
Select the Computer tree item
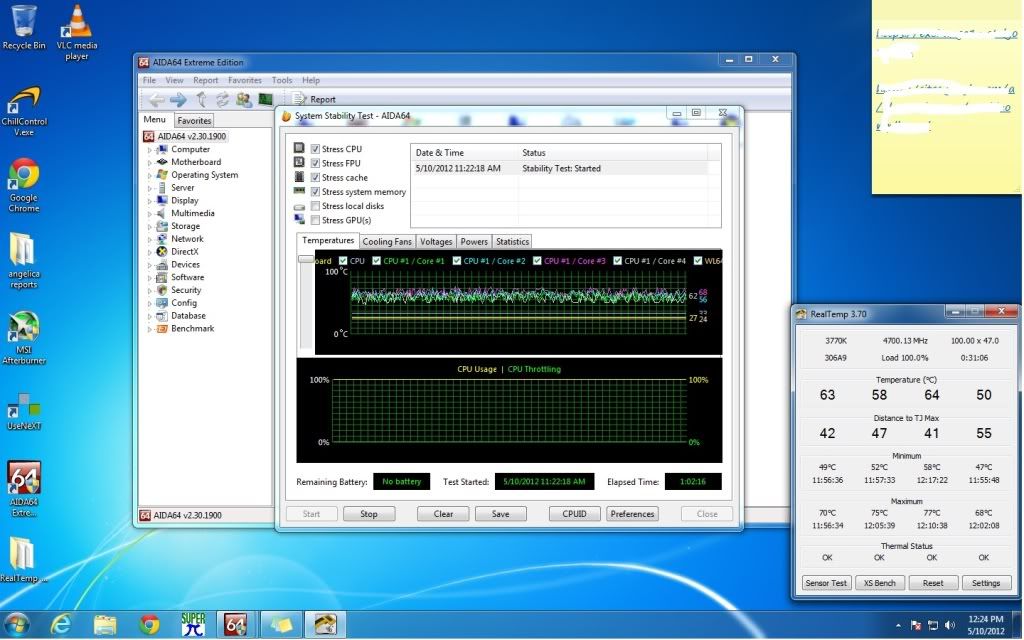pos(190,149)
